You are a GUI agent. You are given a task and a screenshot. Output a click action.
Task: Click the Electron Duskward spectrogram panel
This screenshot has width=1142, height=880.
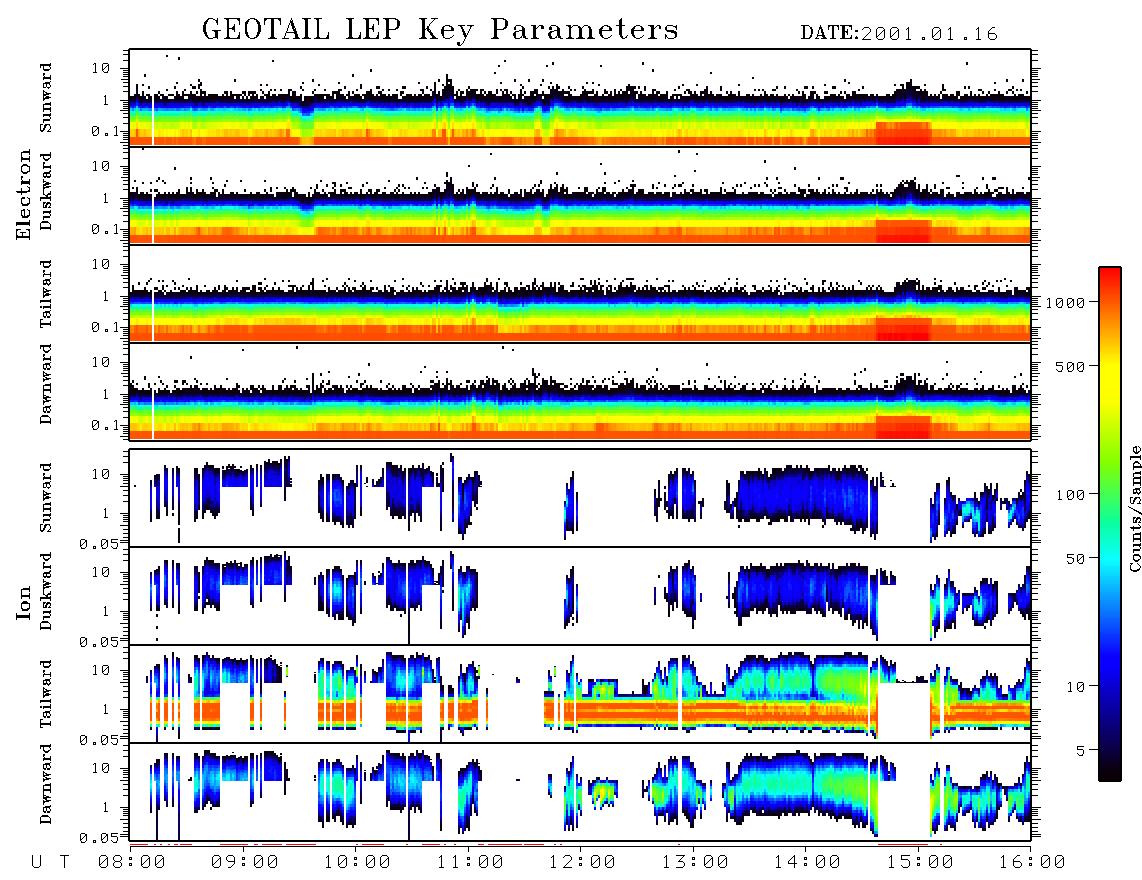pyautogui.click(x=580, y=195)
